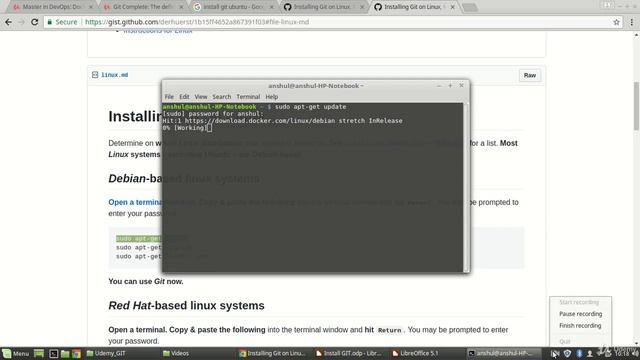This screenshot has height=360, width=640.
Task: Click the show desktop icon in the taskbar
Action: pyautogui.click(x=39, y=353)
